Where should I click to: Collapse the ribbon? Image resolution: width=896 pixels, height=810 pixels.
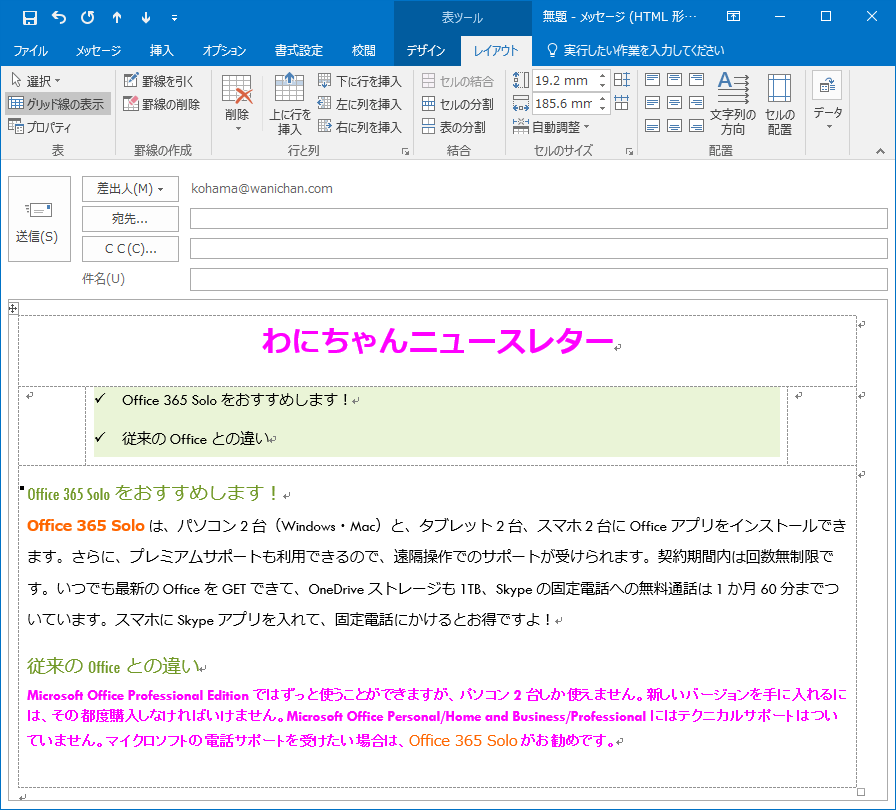[x=881, y=151]
